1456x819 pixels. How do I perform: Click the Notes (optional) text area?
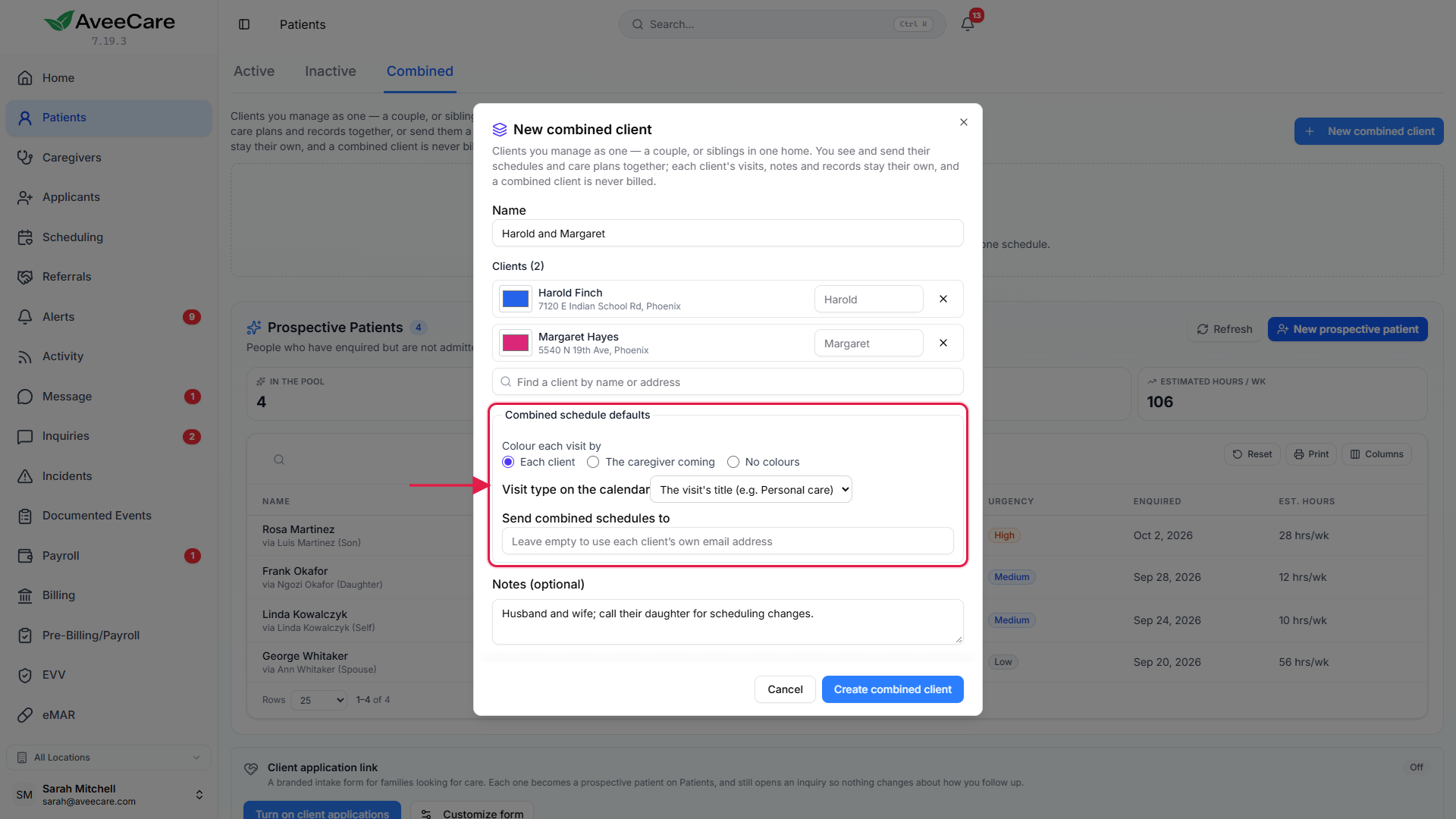(728, 622)
